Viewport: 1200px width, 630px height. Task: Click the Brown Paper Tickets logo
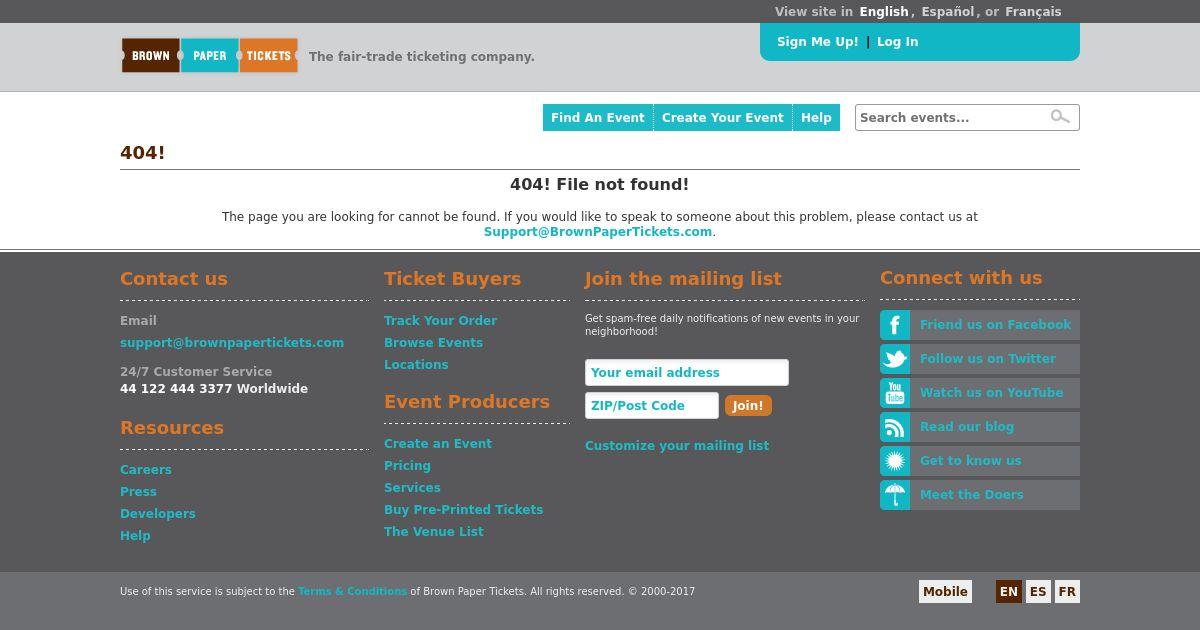tap(209, 56)
